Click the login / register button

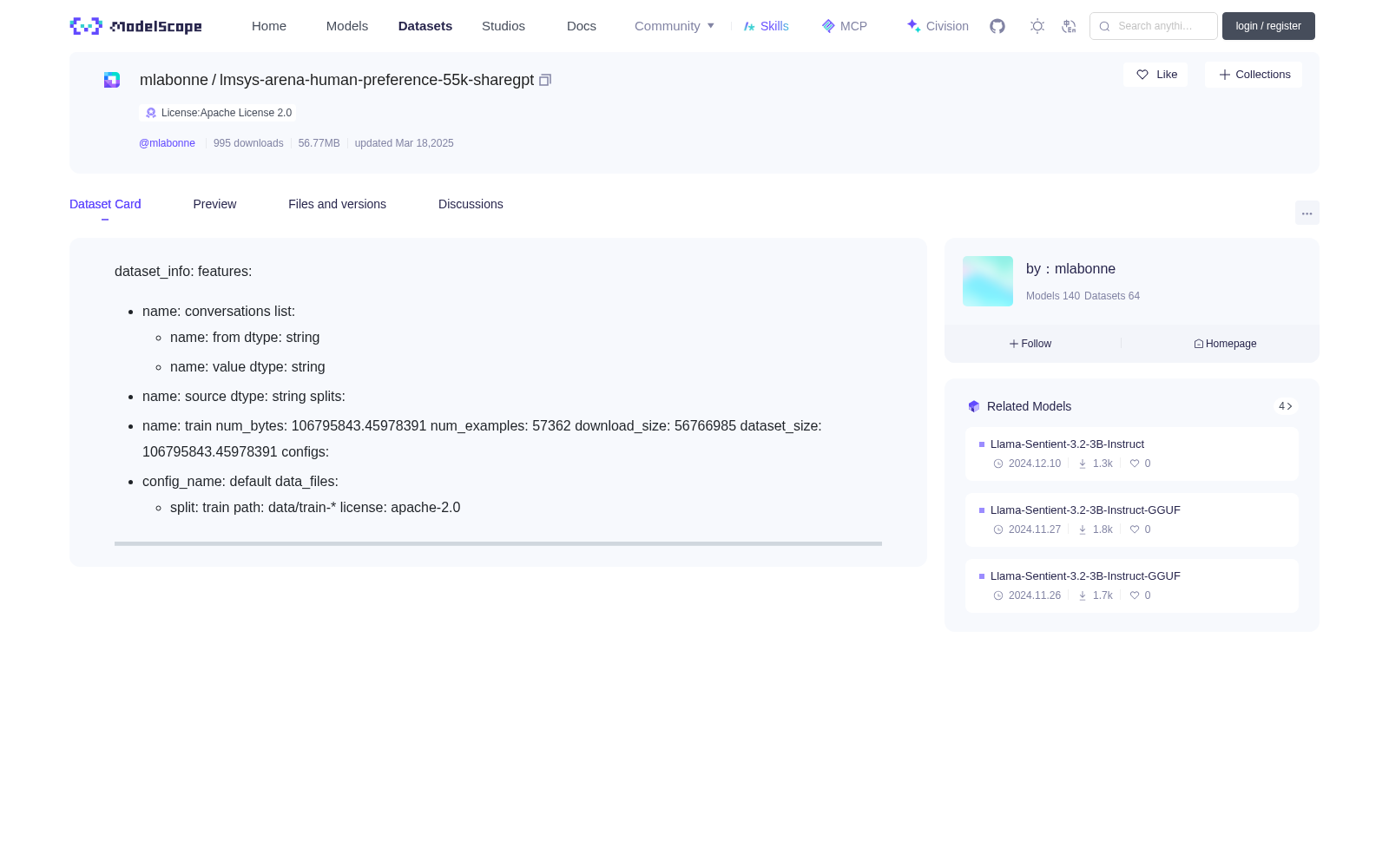1268,26
